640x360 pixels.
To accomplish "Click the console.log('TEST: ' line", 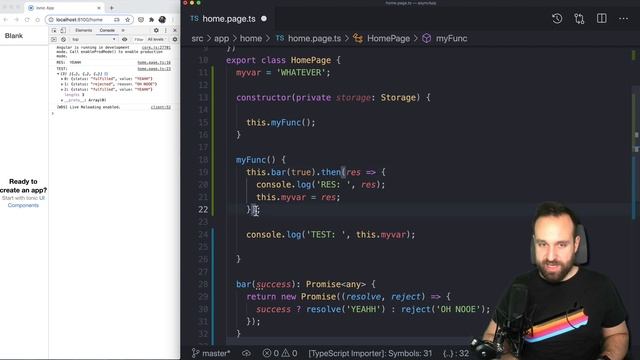I will tap(330, 235).
